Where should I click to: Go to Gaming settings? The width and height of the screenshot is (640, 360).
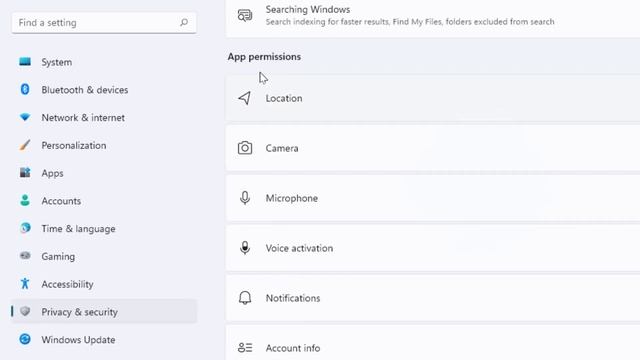pyautogui.click(x=104, y=256)
